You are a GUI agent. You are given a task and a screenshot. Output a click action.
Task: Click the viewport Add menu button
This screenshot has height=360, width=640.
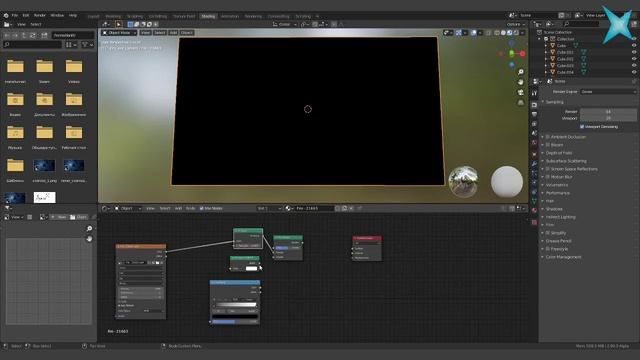point(173,33)
